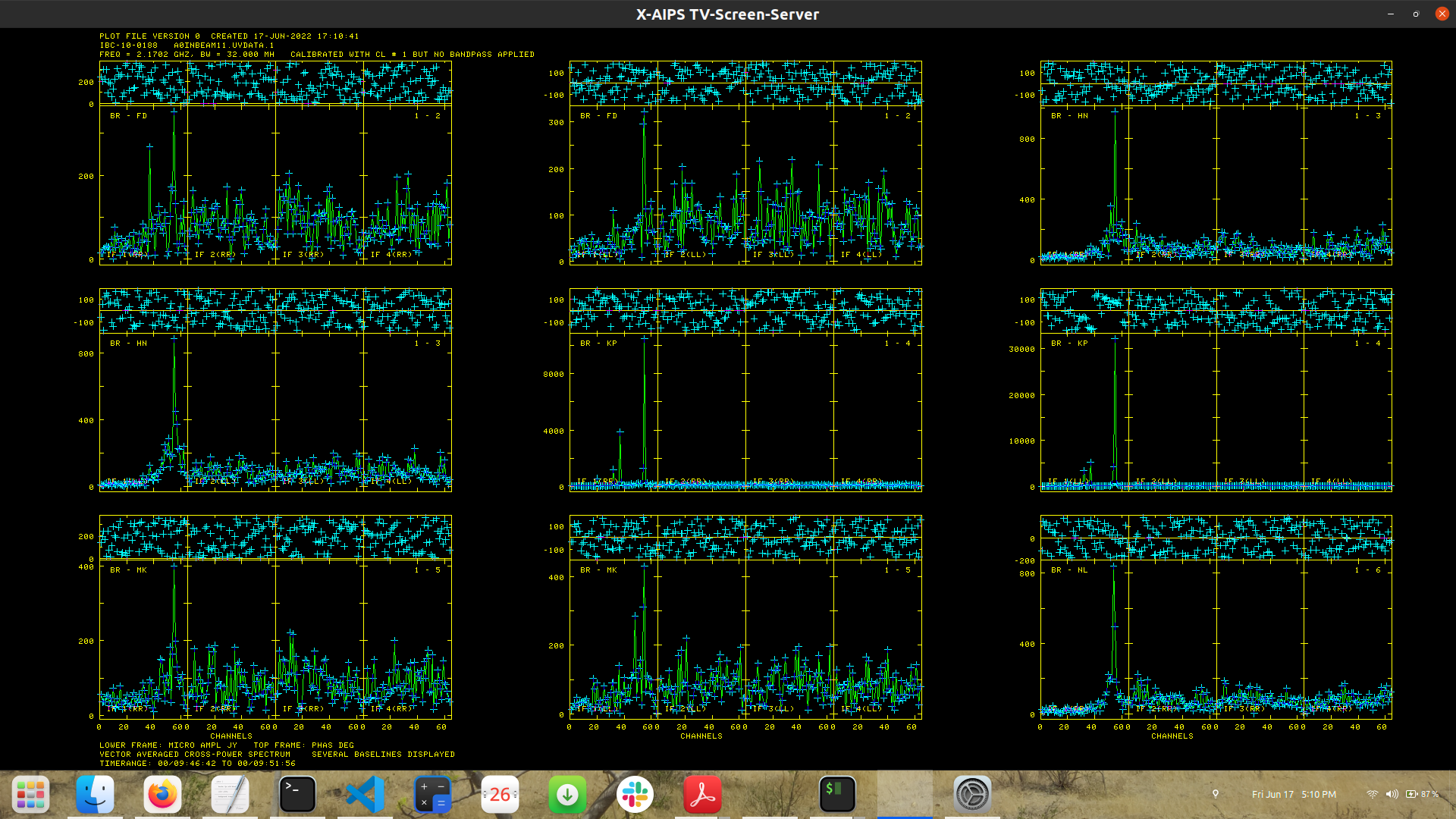The height and width of the screenshot is (819, 1456).
Task: Open the app launcher grid icon
Action: pyautogui.click(x=30, y=794)
